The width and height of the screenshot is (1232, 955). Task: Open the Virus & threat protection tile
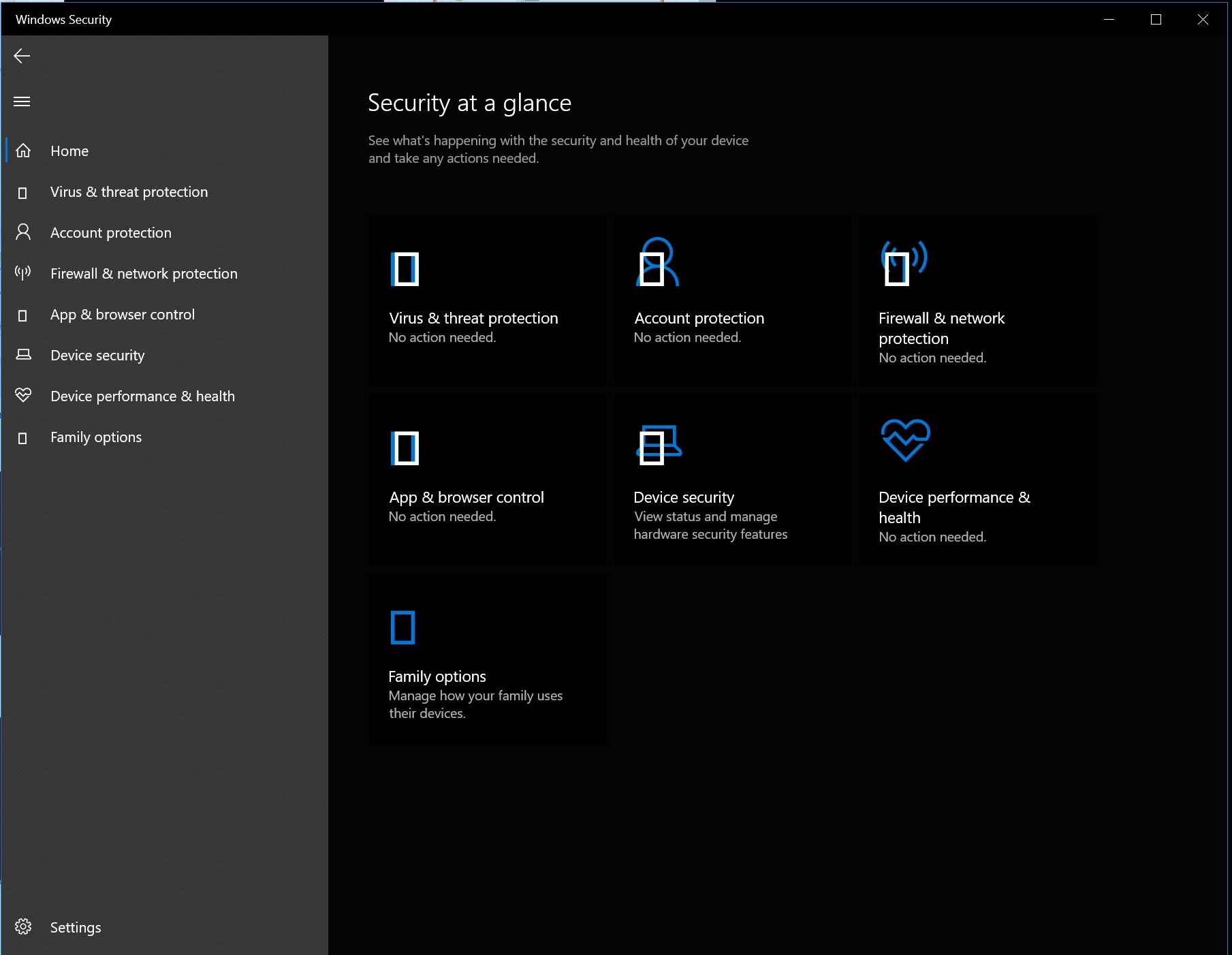click(x=486, y=300)
